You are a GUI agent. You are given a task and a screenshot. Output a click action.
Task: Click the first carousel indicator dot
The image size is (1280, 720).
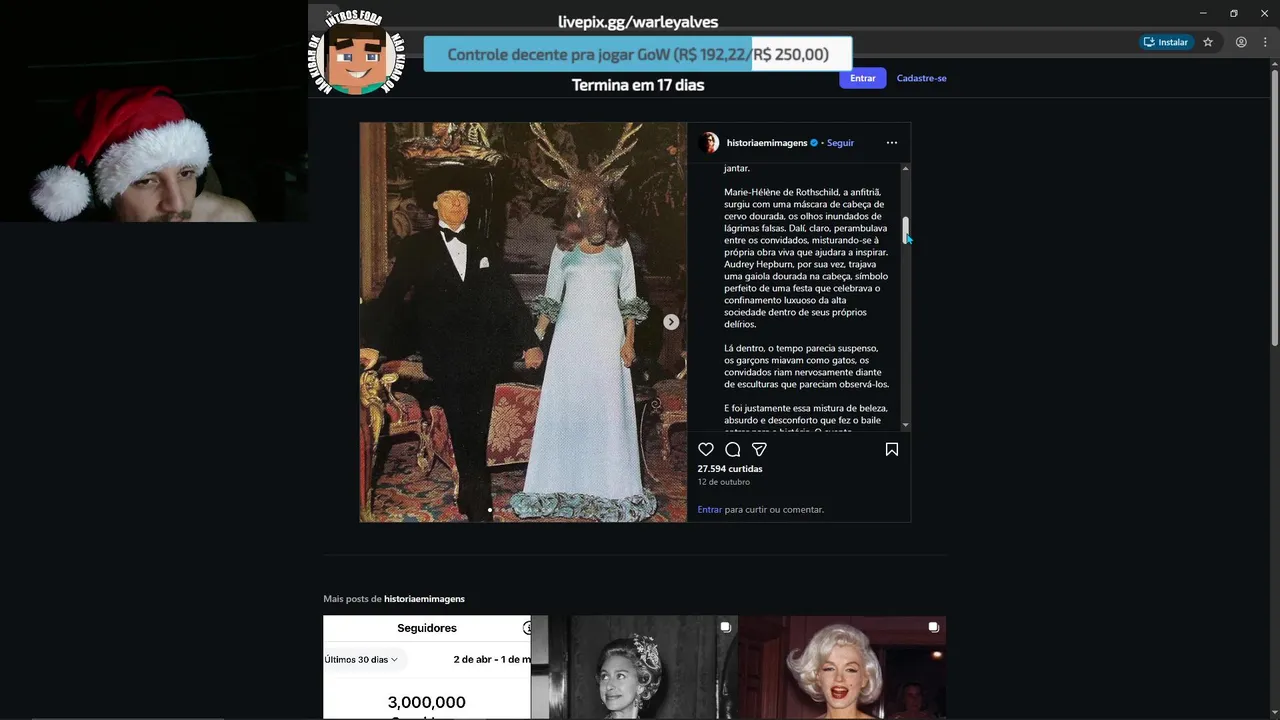tap(490, 510)
